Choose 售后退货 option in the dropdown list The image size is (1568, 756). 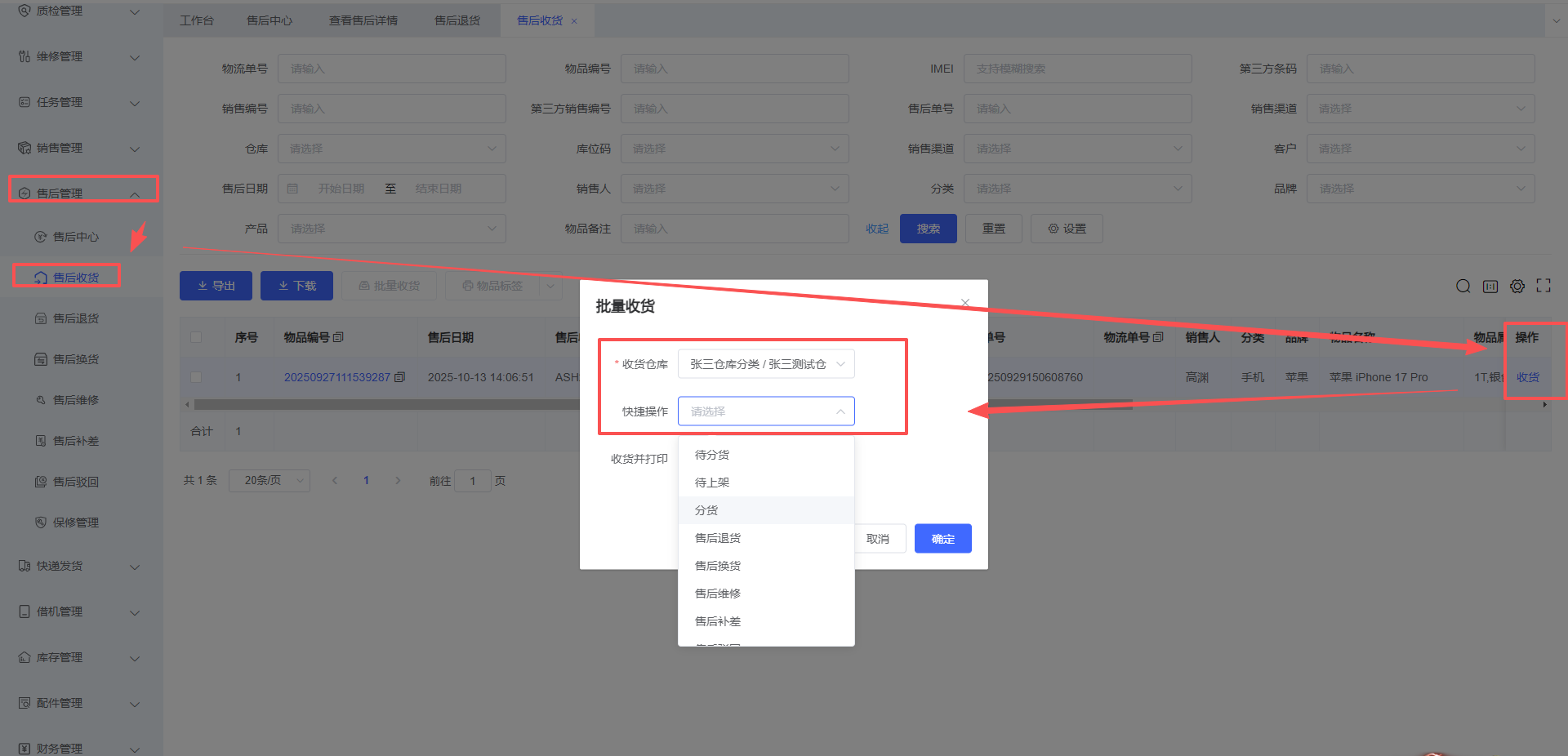(x=718, y=538)
